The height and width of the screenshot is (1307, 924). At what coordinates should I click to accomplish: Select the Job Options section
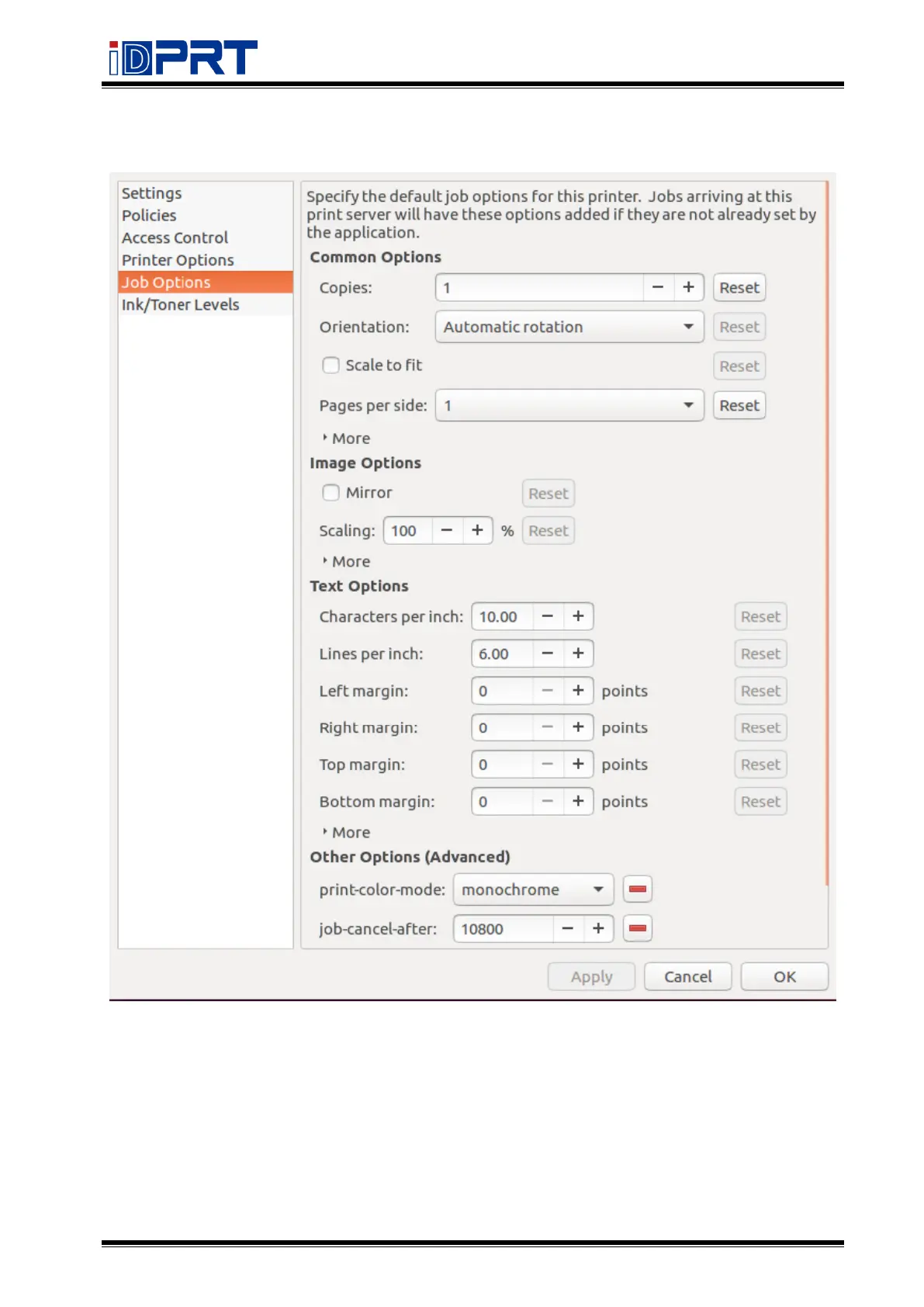(206, 282)
